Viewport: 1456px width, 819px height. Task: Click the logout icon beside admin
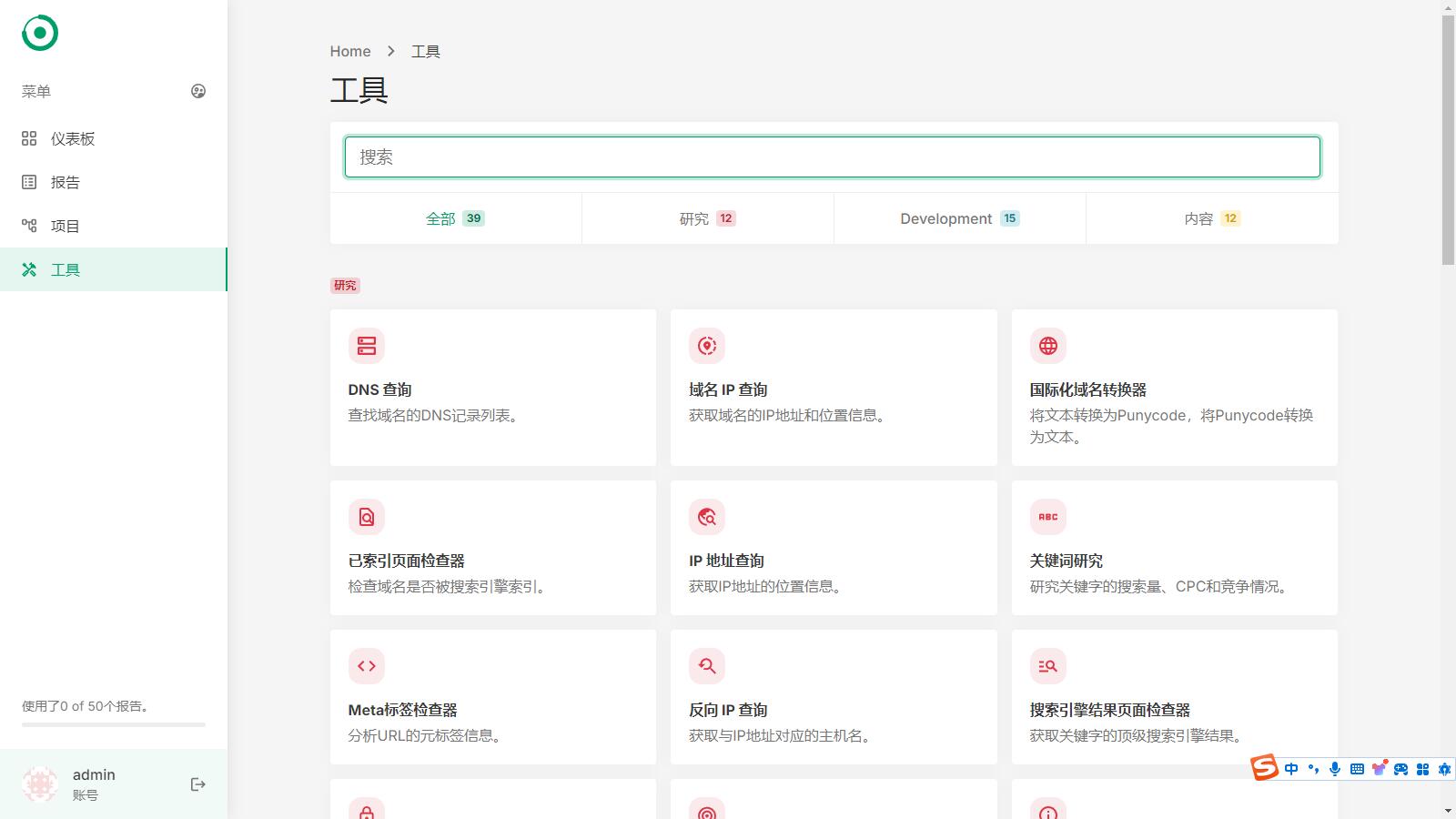click(x=198, y=784)
